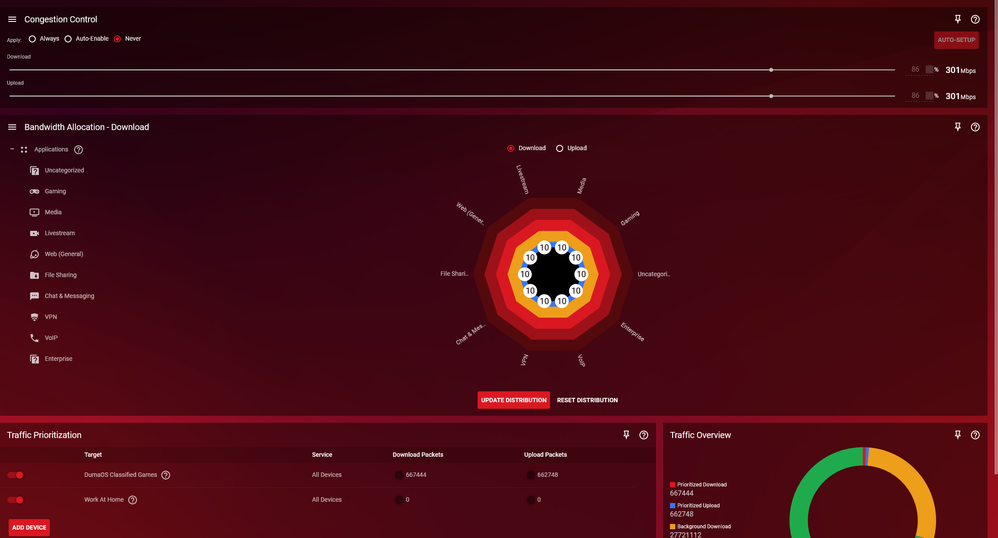998x538 pixels.
Task: Click the Media monitor icon
Action: pos(34,213)
